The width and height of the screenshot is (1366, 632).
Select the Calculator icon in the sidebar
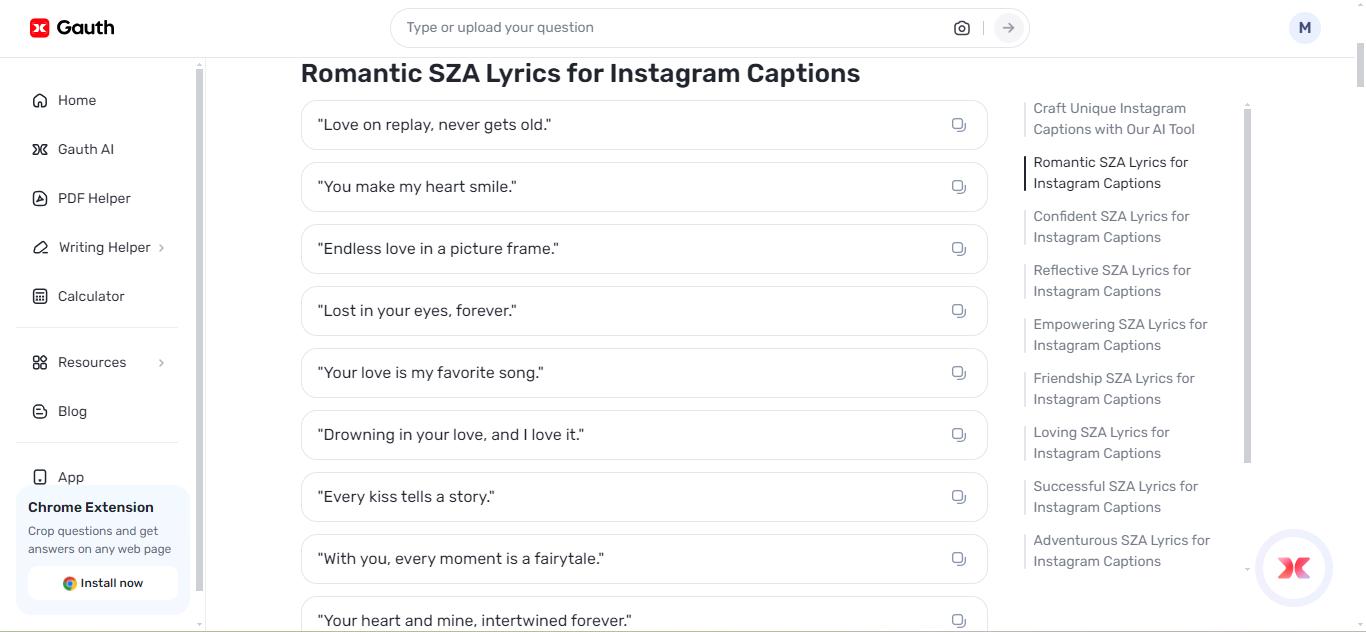(39, 295)
